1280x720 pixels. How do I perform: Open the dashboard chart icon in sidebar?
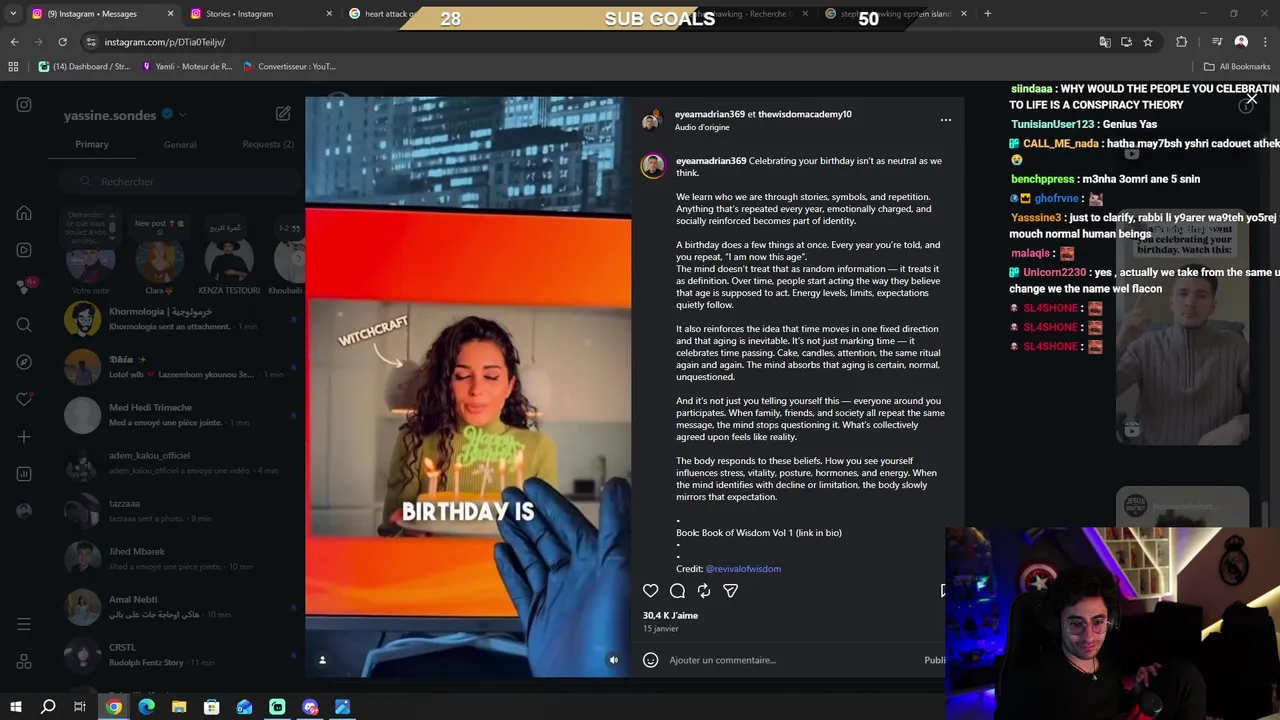(x=24, y=474)
